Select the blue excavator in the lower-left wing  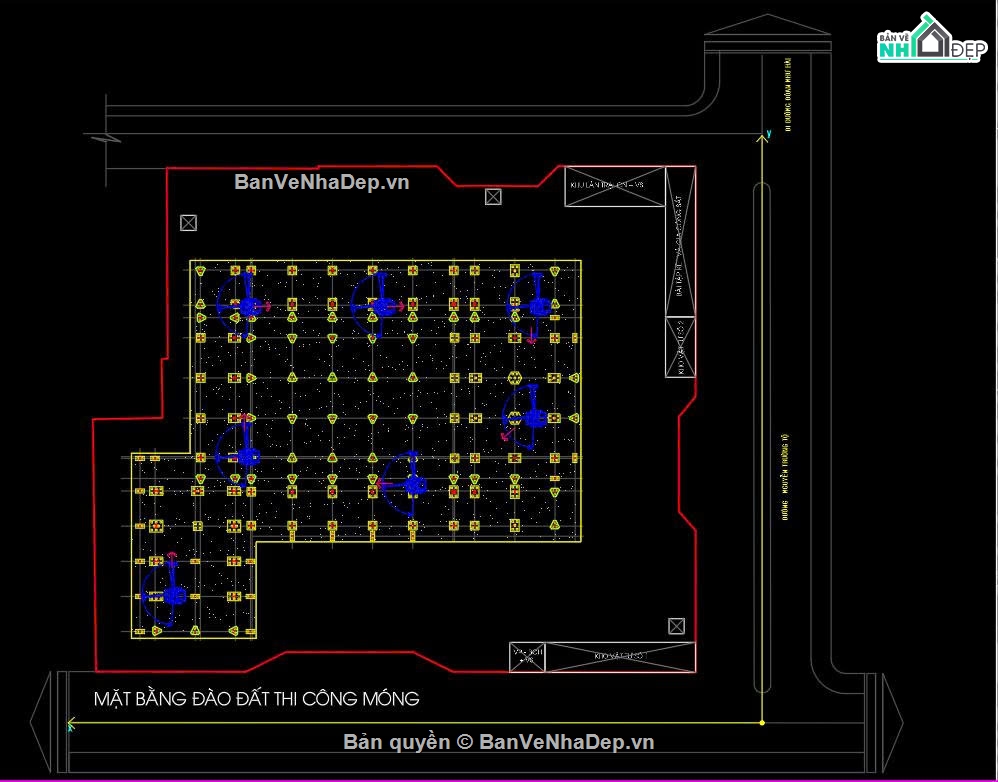(x=165, y=593)
